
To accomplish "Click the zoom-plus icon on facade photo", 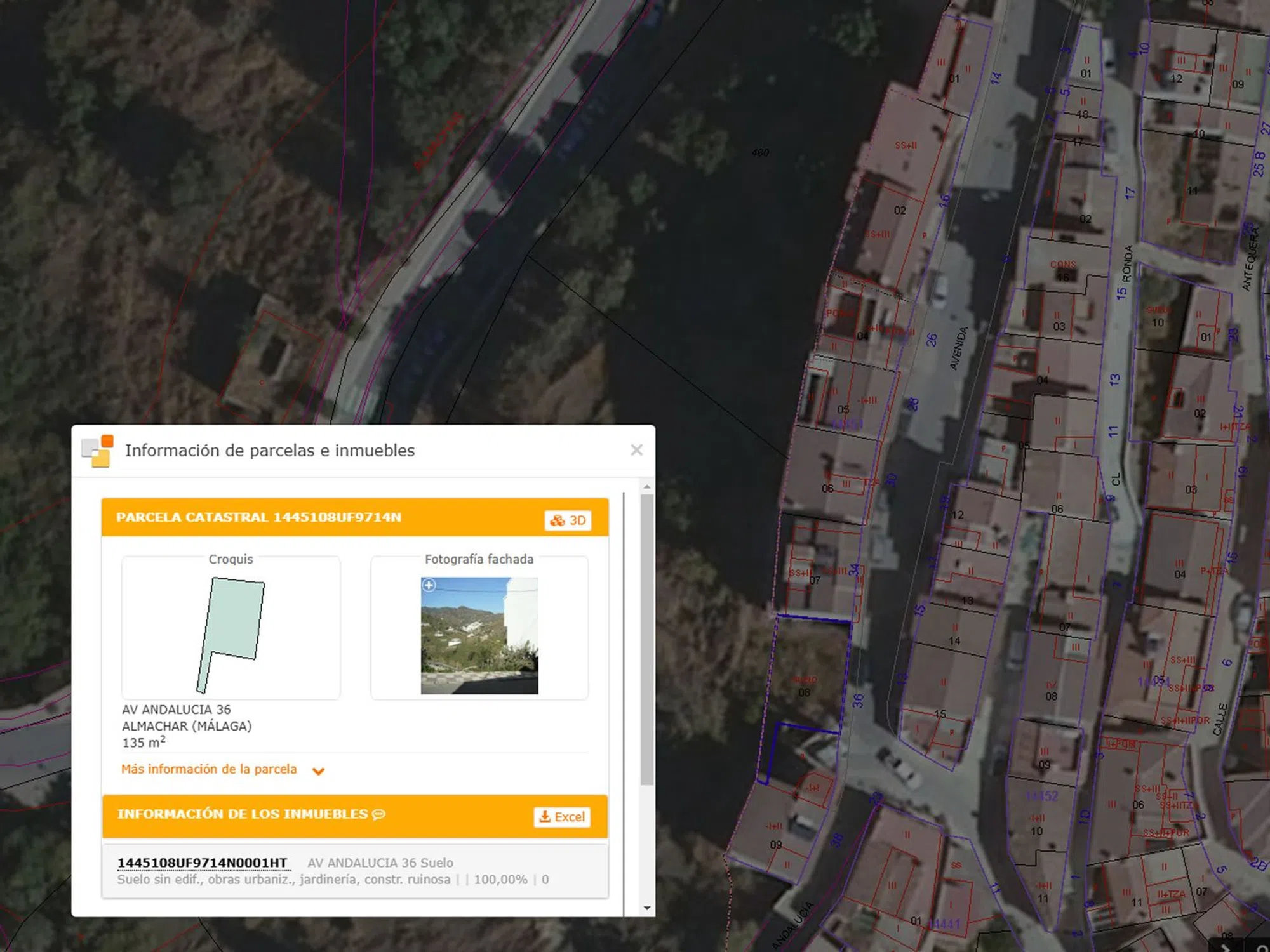I will click(429, 585).
